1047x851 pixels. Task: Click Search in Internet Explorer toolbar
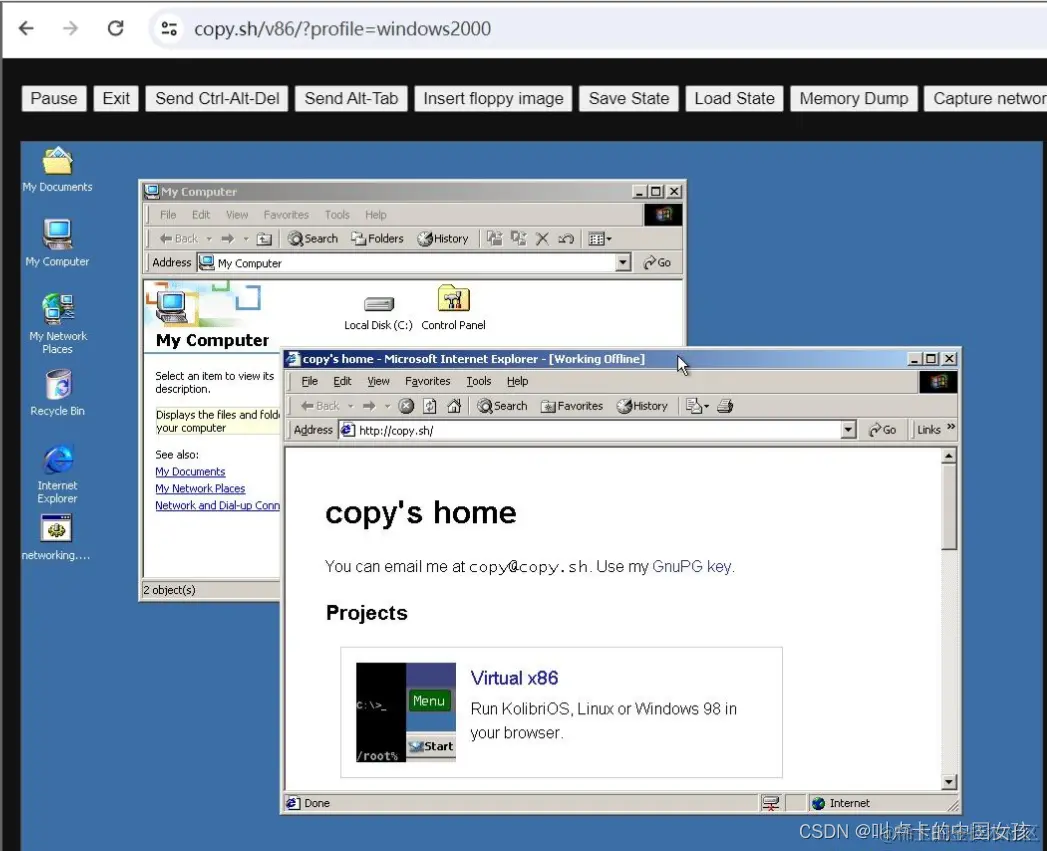click(x=502, y=406)
